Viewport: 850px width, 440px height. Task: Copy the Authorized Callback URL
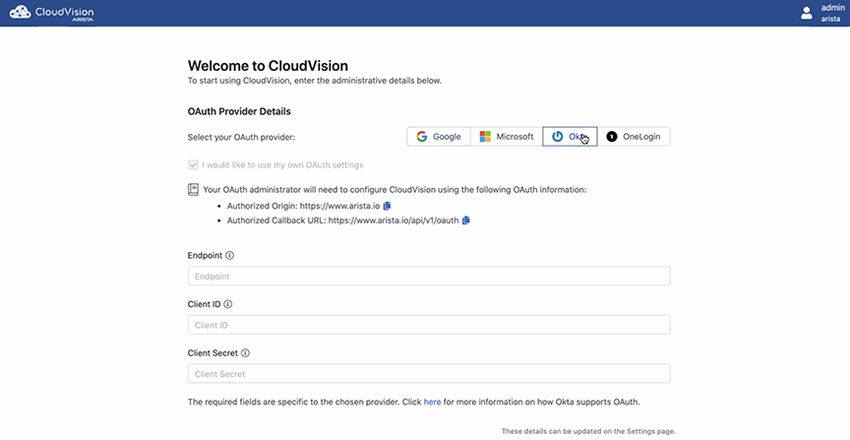(466, 221)
